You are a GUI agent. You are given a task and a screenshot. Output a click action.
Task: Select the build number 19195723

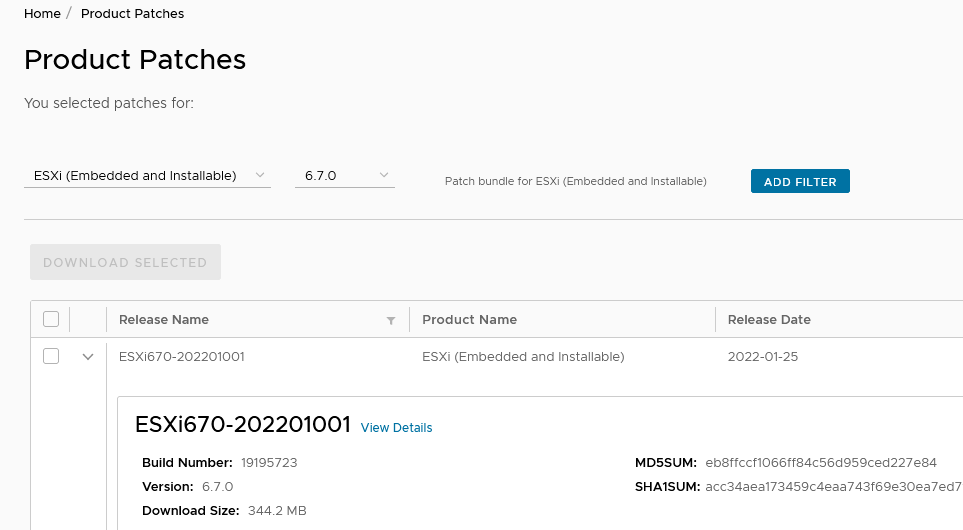click(x=269, y=462)
